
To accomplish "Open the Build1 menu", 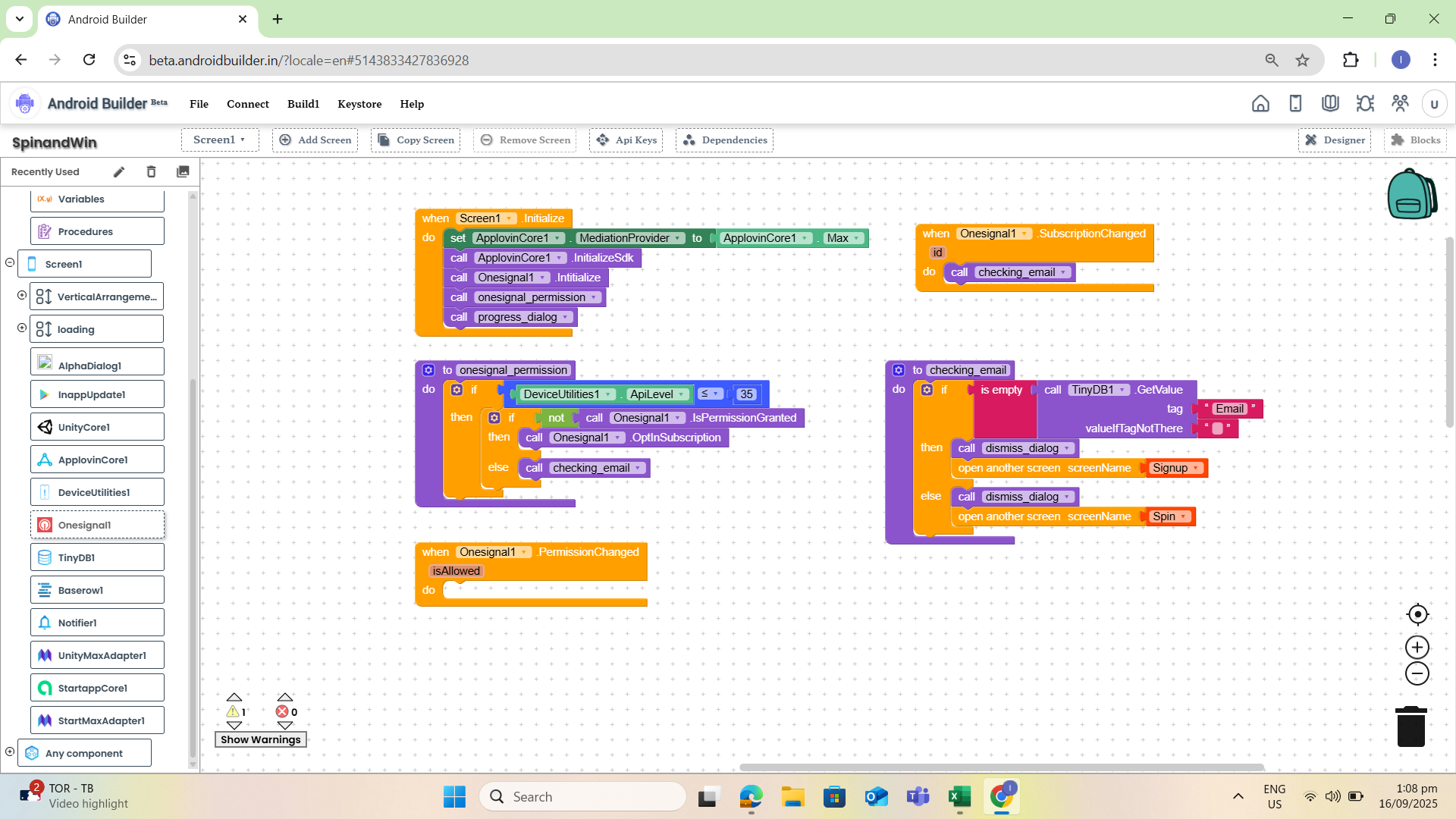I will pyautogui.click(x=303, y=104).
